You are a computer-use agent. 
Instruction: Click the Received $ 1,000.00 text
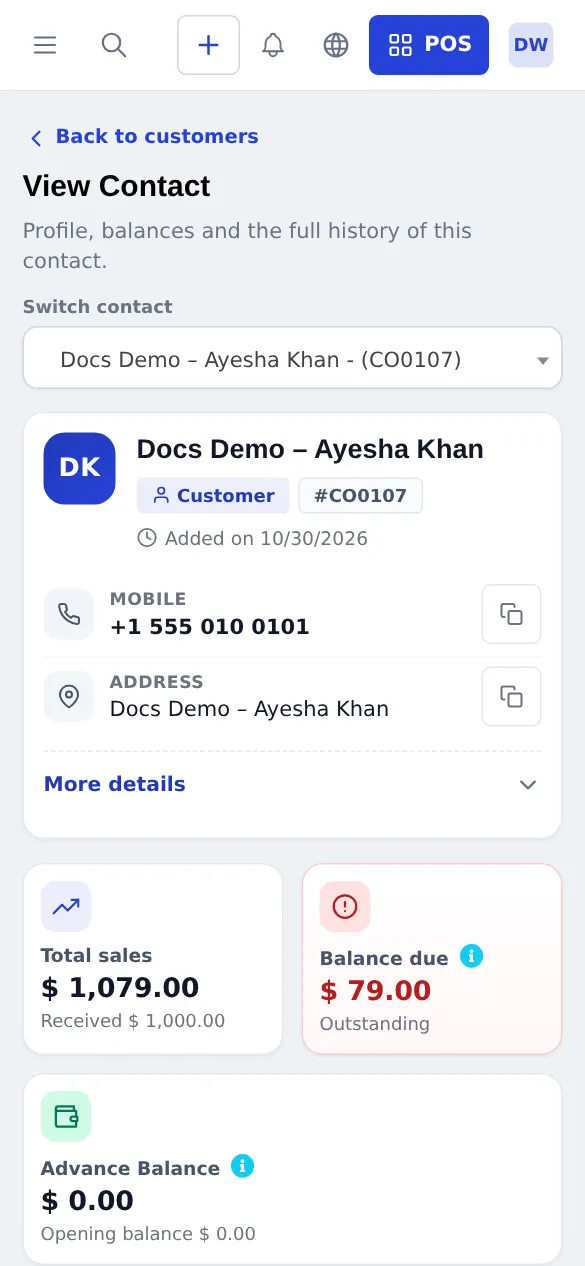[x=133, y=1021]
